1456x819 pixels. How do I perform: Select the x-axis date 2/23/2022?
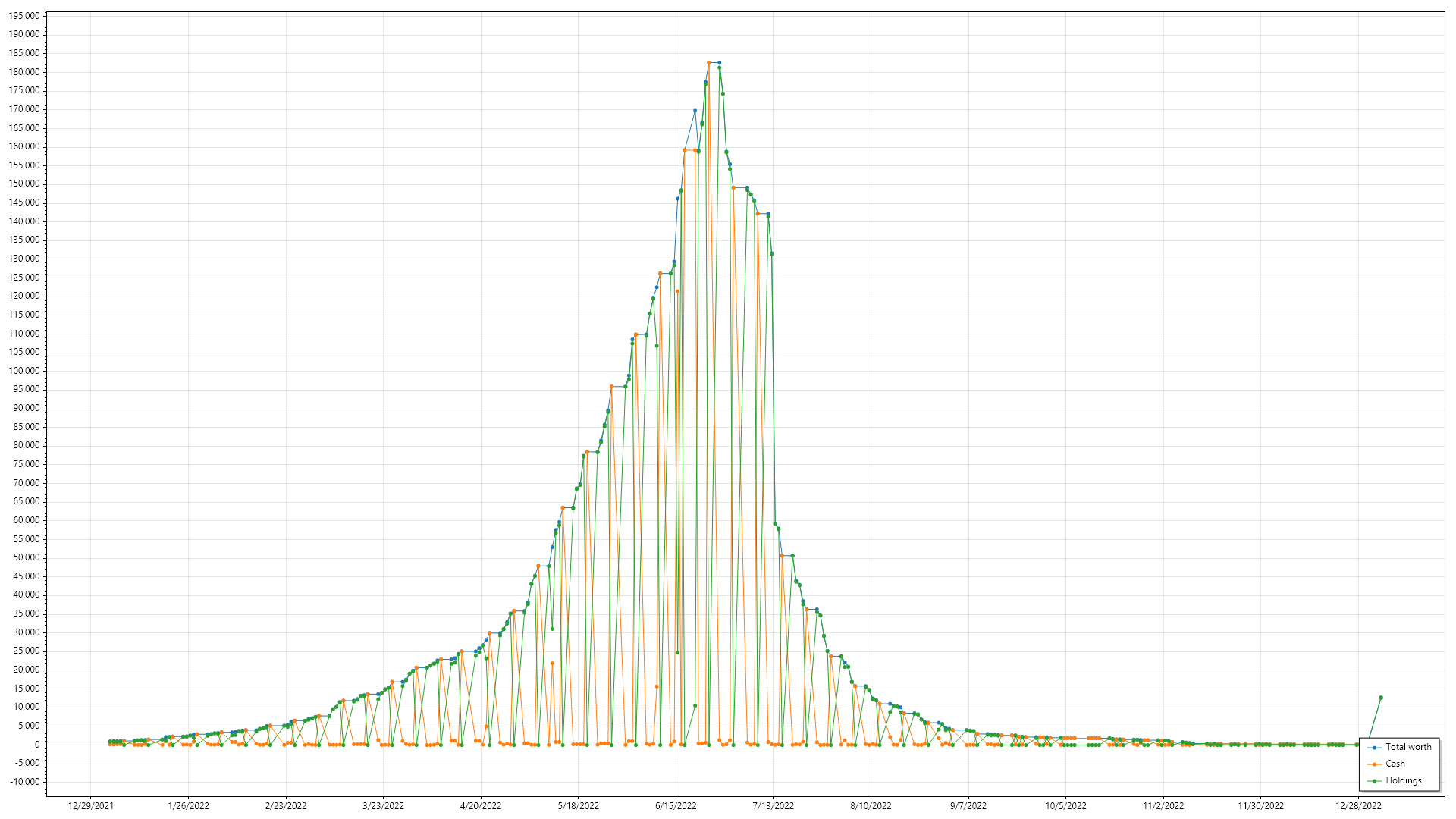tap(286, 806)
